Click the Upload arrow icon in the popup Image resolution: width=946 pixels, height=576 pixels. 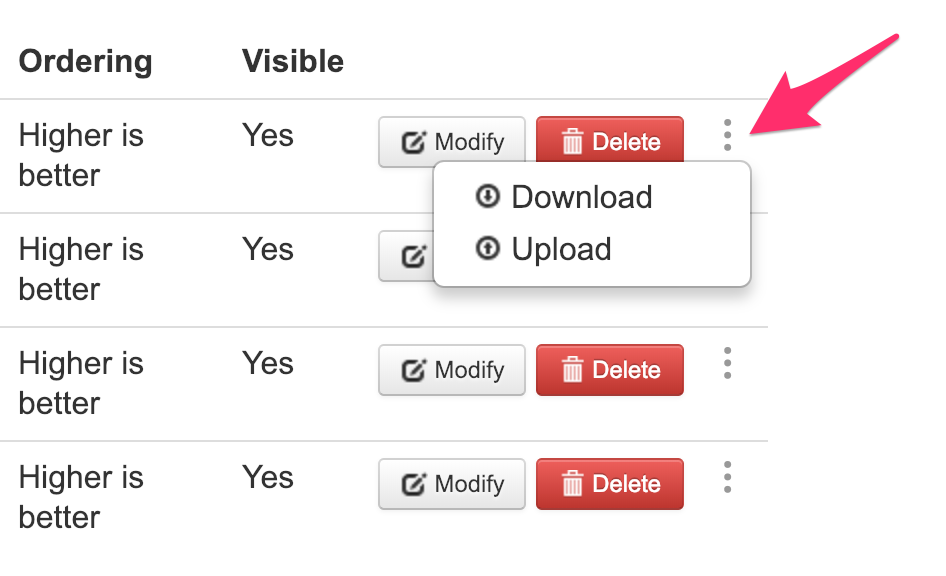click(x=488, y=248)
